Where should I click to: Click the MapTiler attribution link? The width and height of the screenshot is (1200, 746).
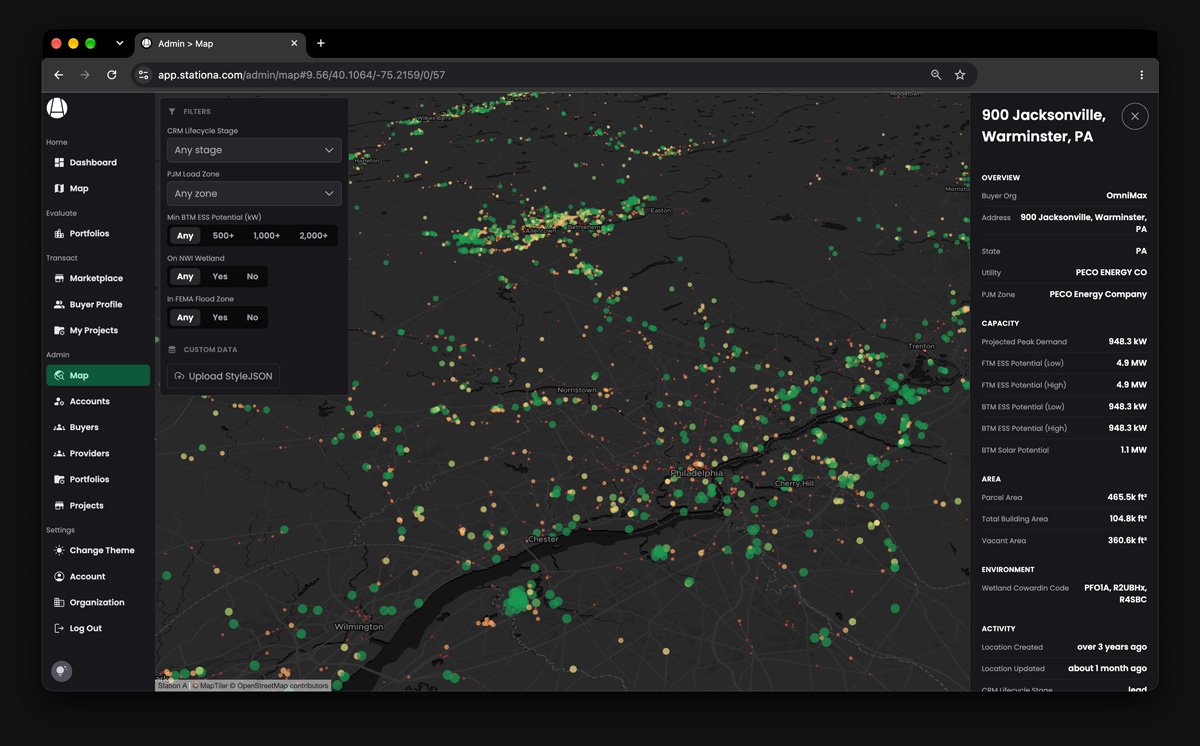[211, 686]
